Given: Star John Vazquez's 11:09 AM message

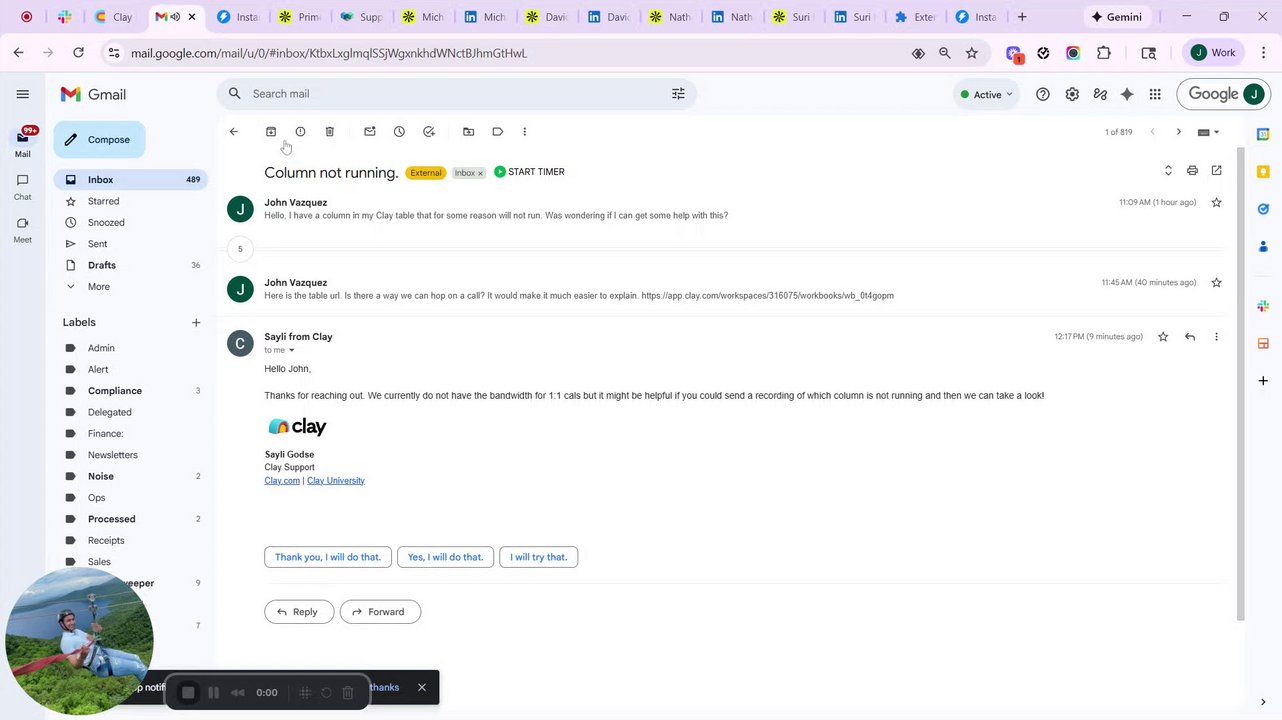Looking at the screenshot, I should (1216, 202).
